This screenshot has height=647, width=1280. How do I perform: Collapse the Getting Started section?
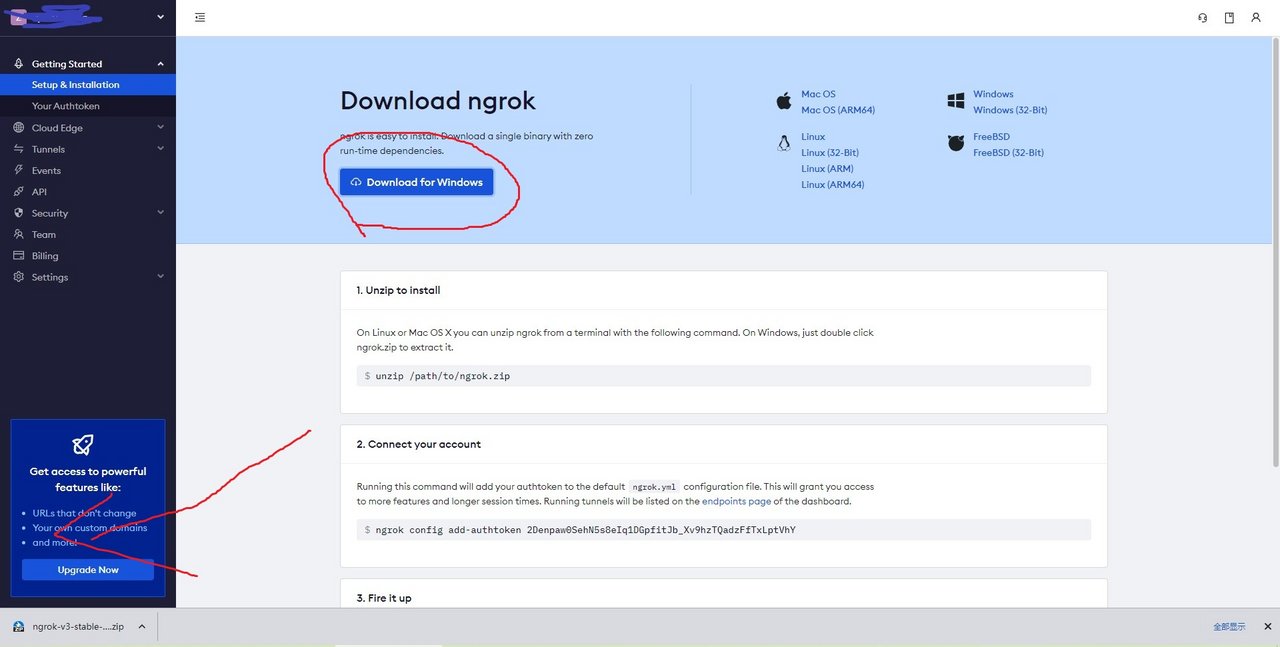pyautogui.click(x=160, y=63)
